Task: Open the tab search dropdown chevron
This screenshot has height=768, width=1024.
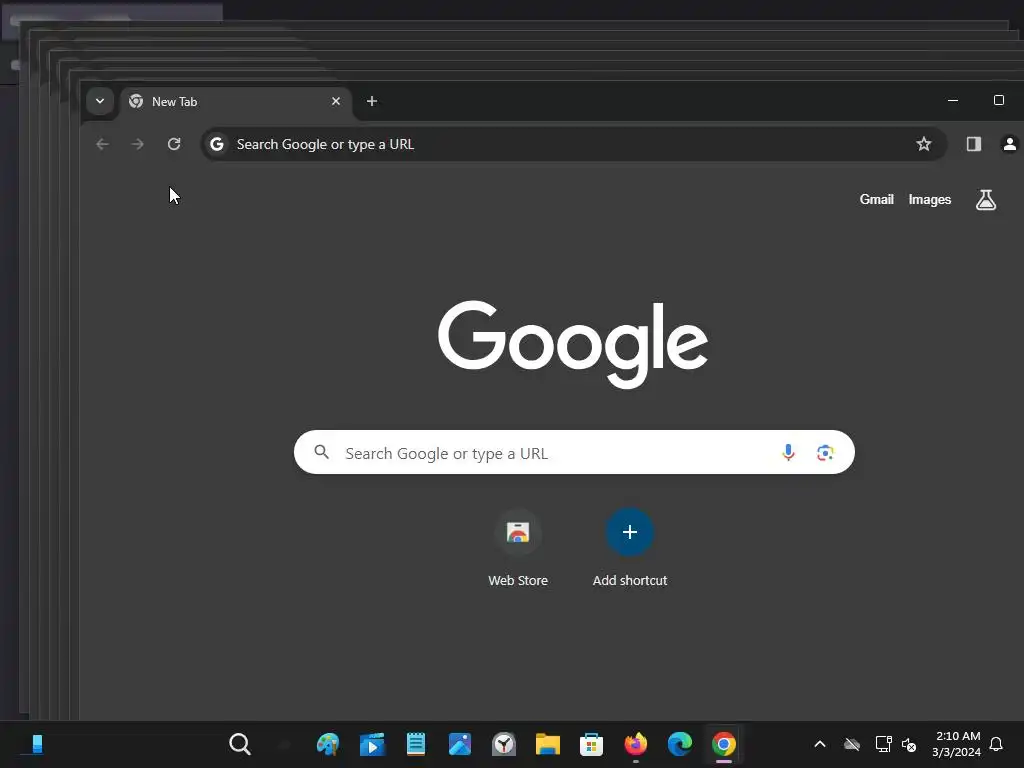Action: point(100,101)
